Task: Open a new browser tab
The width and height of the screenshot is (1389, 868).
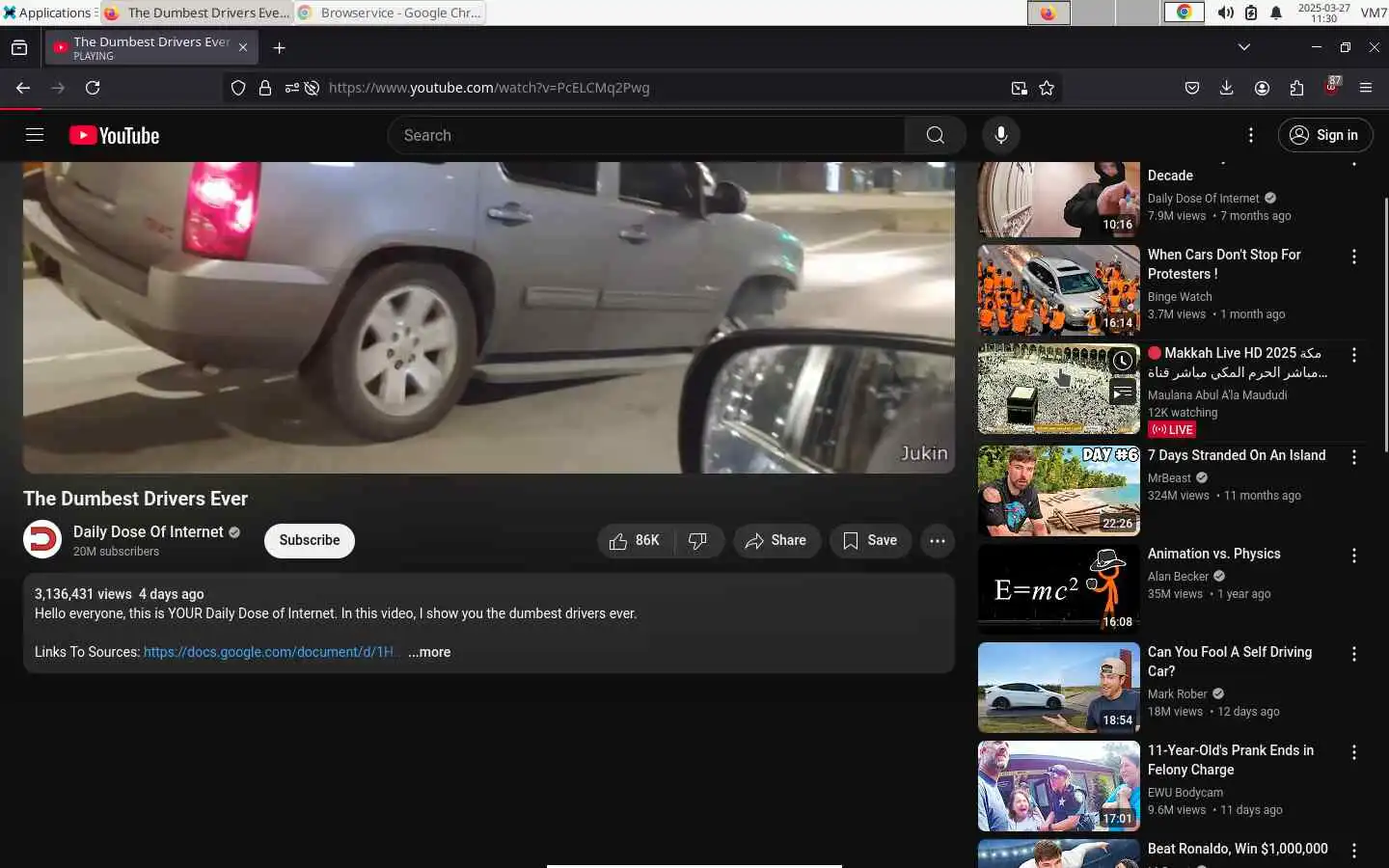Action: click(x=279, y=47)
